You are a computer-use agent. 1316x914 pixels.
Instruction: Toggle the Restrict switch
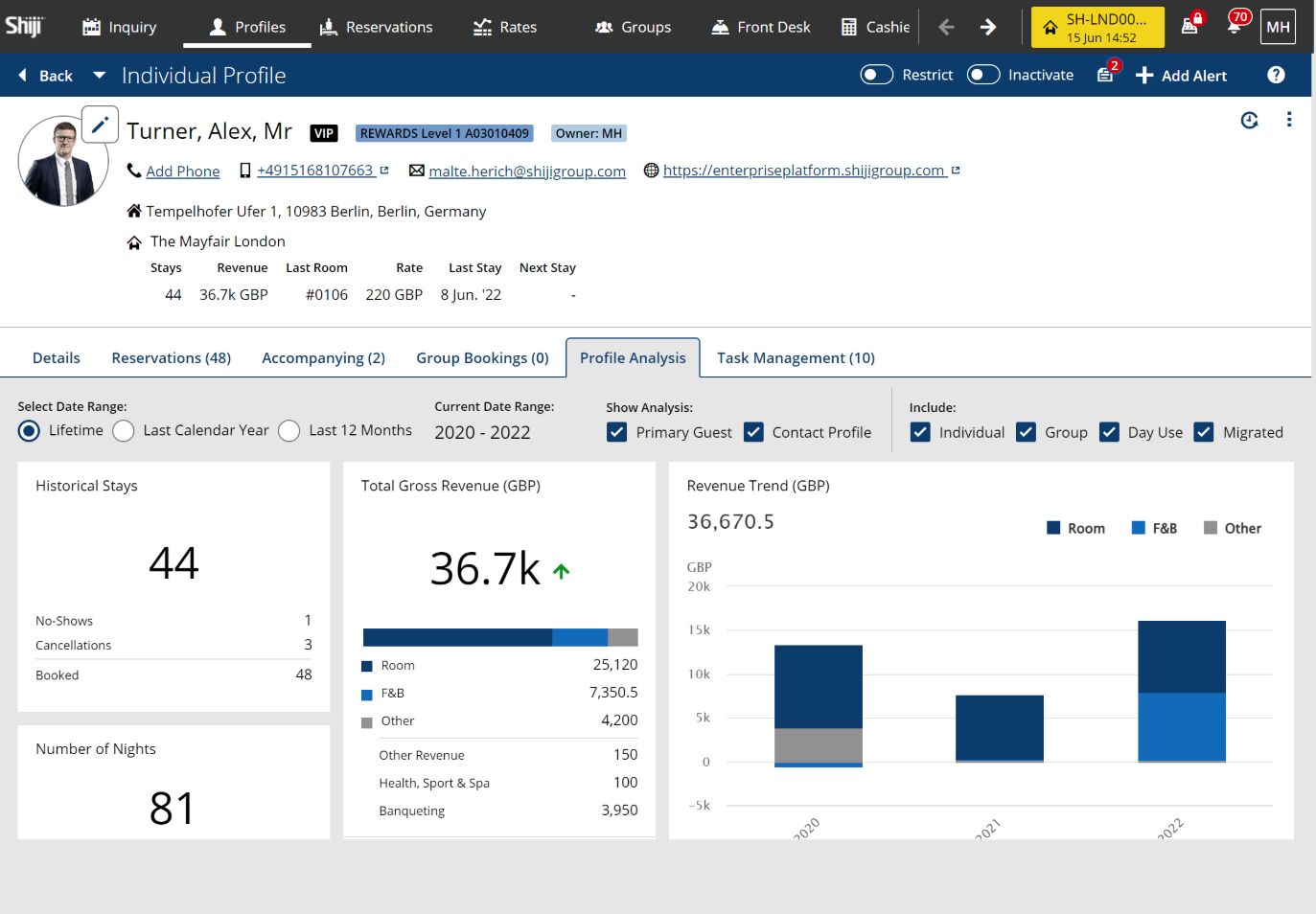click(876, 75)
